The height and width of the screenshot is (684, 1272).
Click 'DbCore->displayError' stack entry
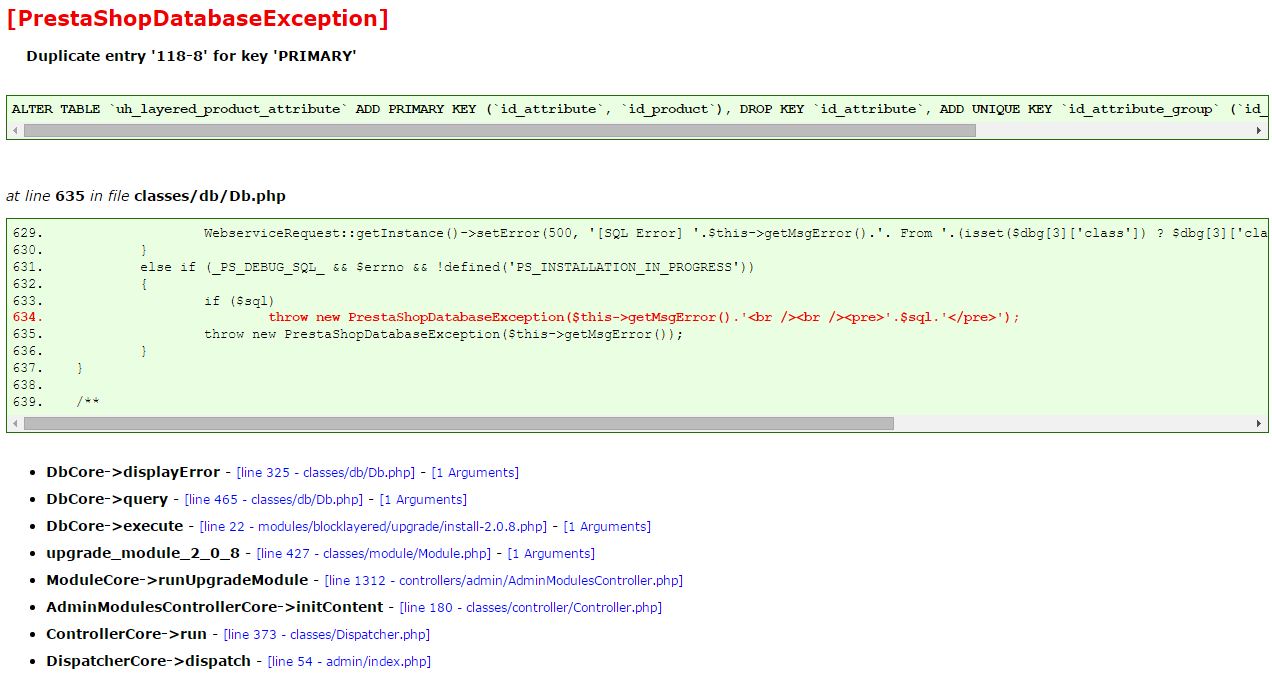tap(133, 473)
